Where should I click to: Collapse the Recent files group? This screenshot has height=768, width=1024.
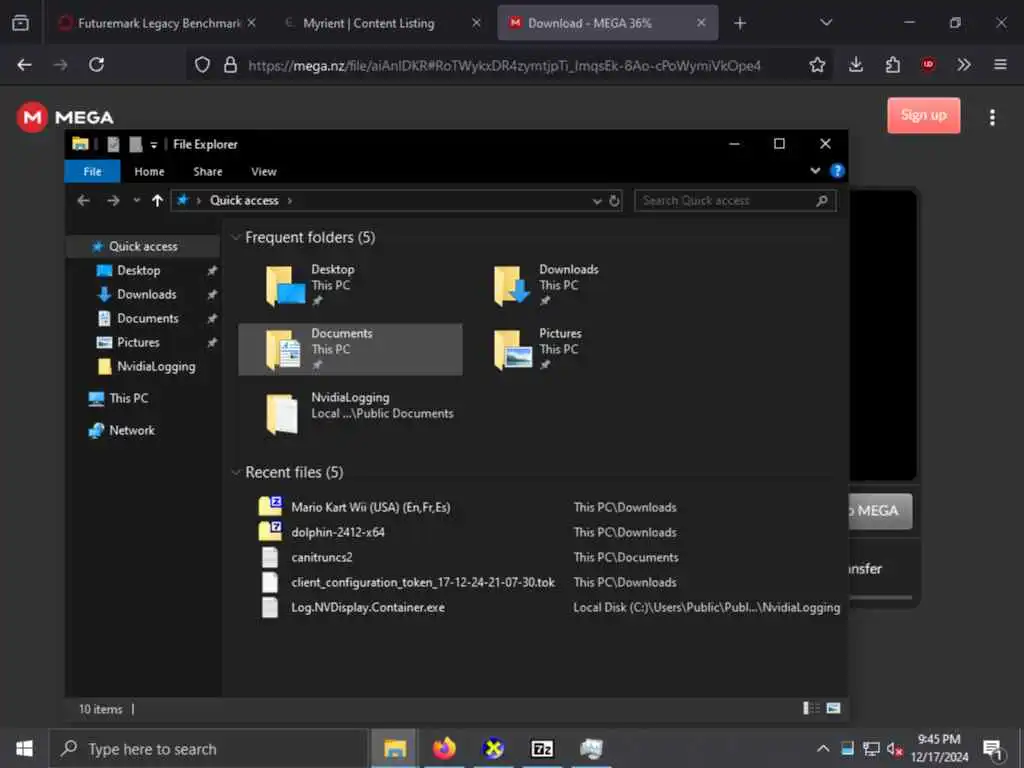[236, 472]
